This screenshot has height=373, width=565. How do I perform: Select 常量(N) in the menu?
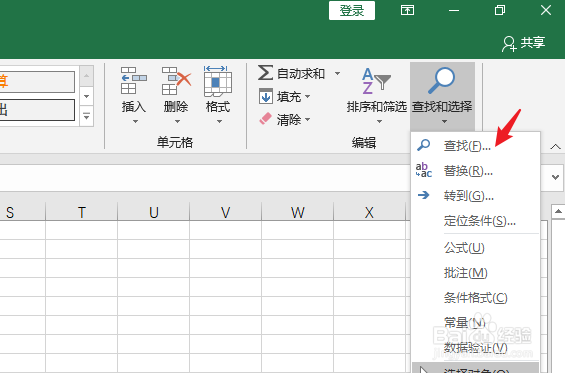475,323
